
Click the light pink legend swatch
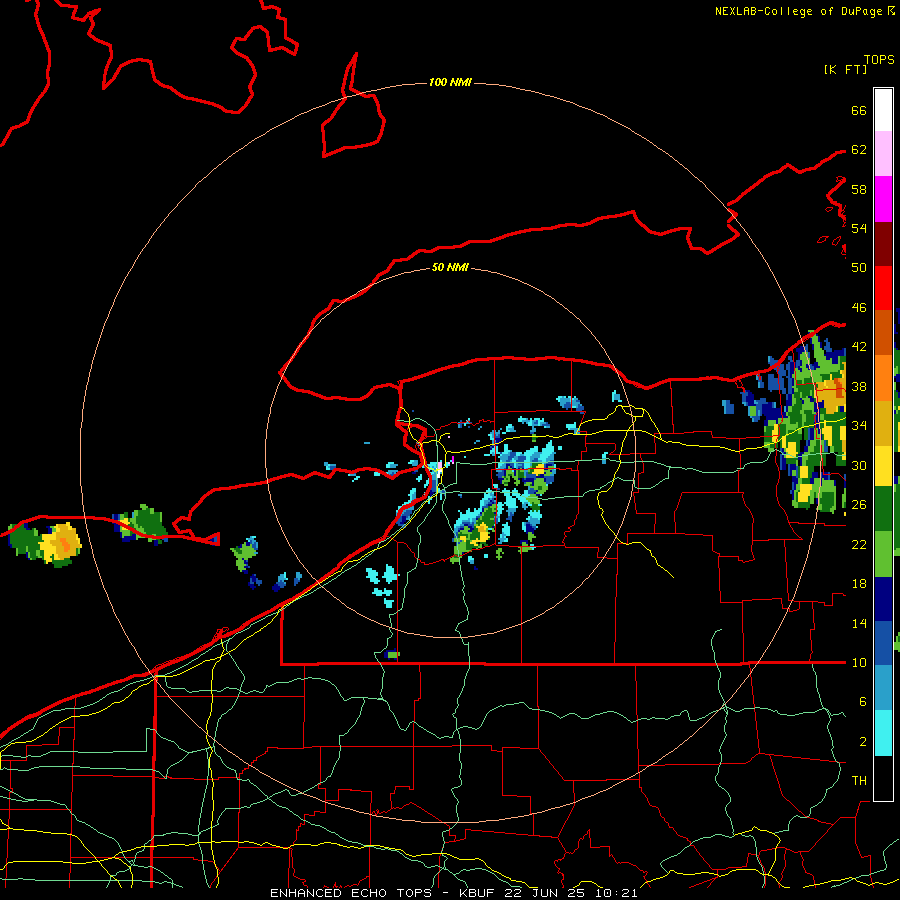coord(883,154)
